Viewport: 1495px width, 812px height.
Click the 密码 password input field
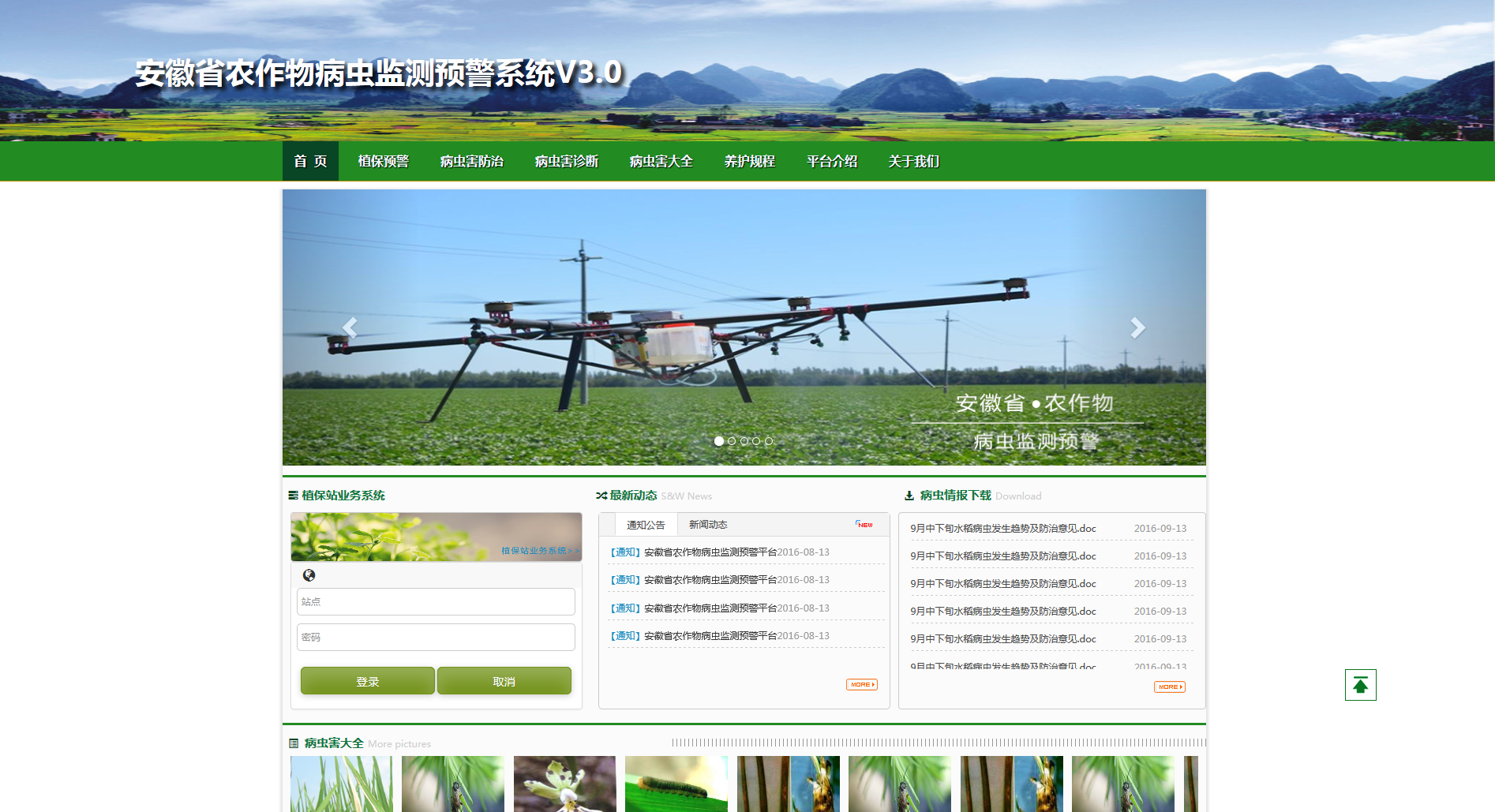tap(436, 637)
